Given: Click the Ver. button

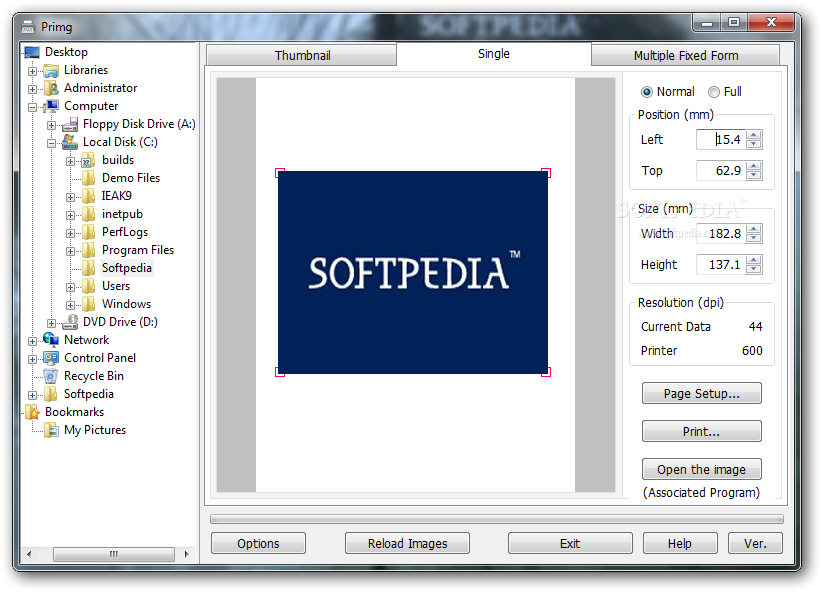Looking at the screenshot, I should coord(755,543).
